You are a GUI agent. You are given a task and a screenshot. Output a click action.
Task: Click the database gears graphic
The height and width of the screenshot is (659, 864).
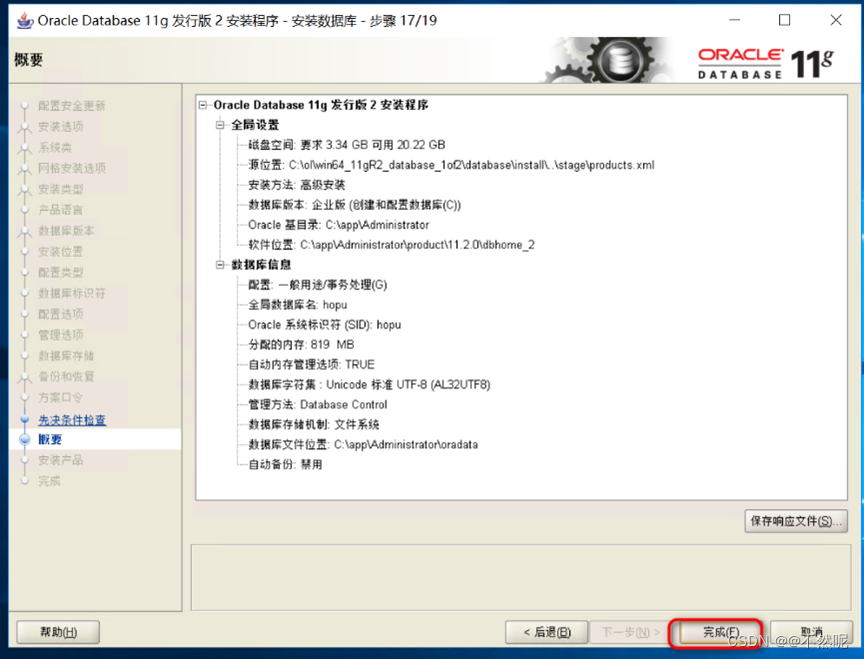click(x=606, y=60)
